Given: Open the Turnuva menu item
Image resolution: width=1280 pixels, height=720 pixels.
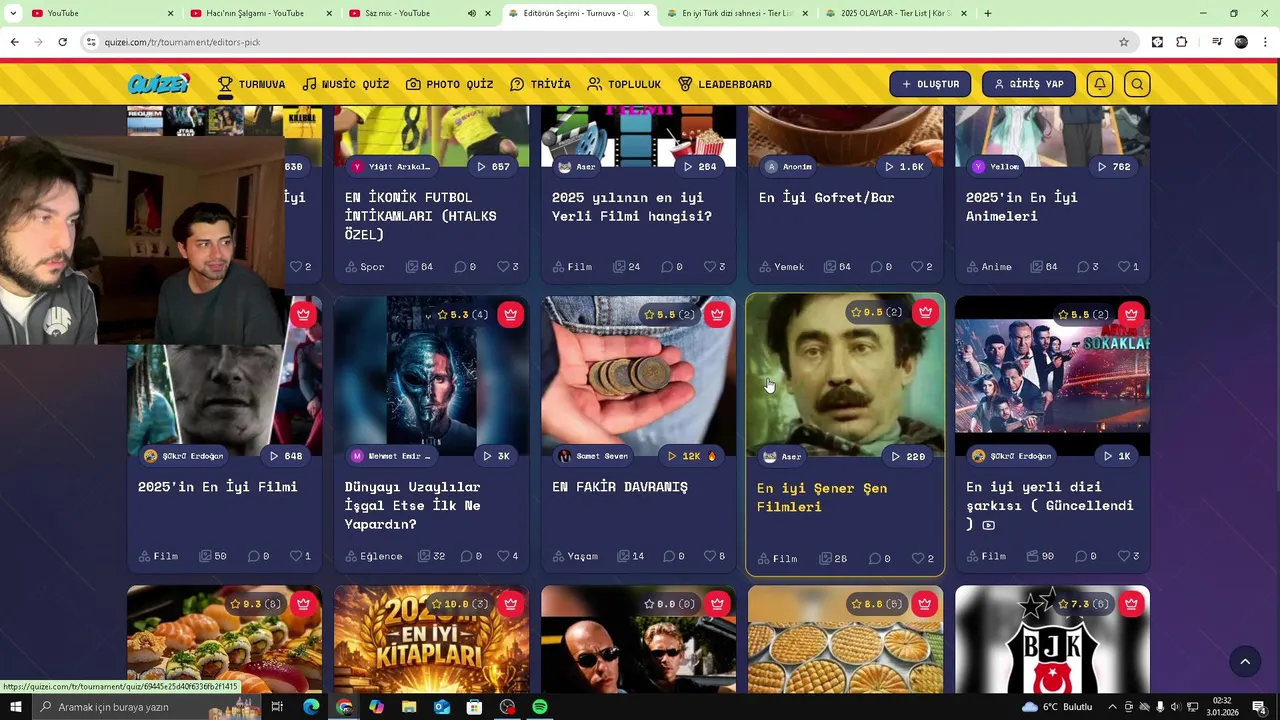Looking at the screenshot, I should 251,84.
